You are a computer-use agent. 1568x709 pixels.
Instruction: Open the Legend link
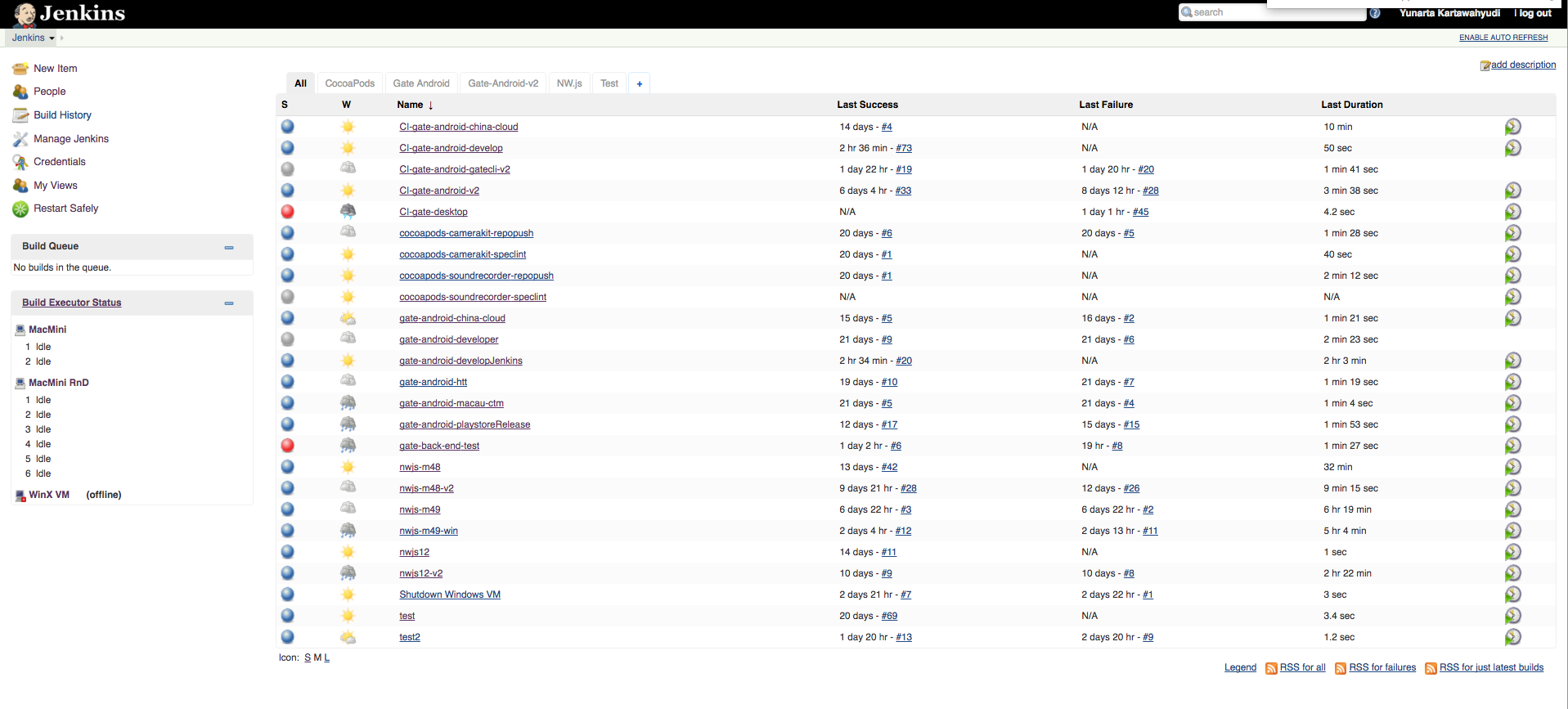tap(1240, 667)
